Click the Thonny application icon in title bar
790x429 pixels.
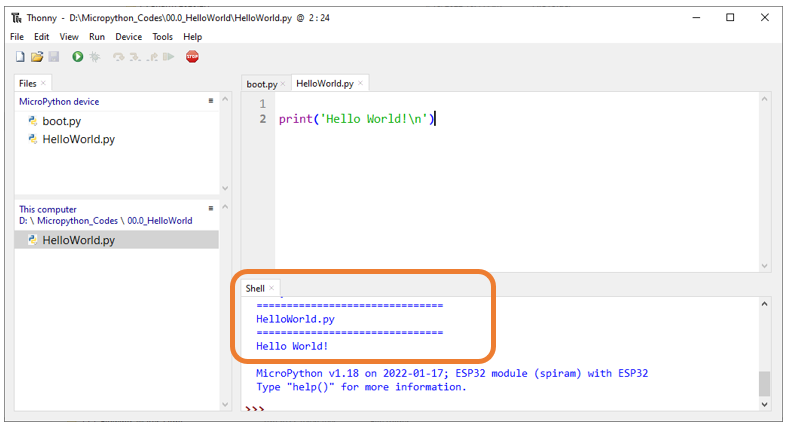click(x=17, y=18)
